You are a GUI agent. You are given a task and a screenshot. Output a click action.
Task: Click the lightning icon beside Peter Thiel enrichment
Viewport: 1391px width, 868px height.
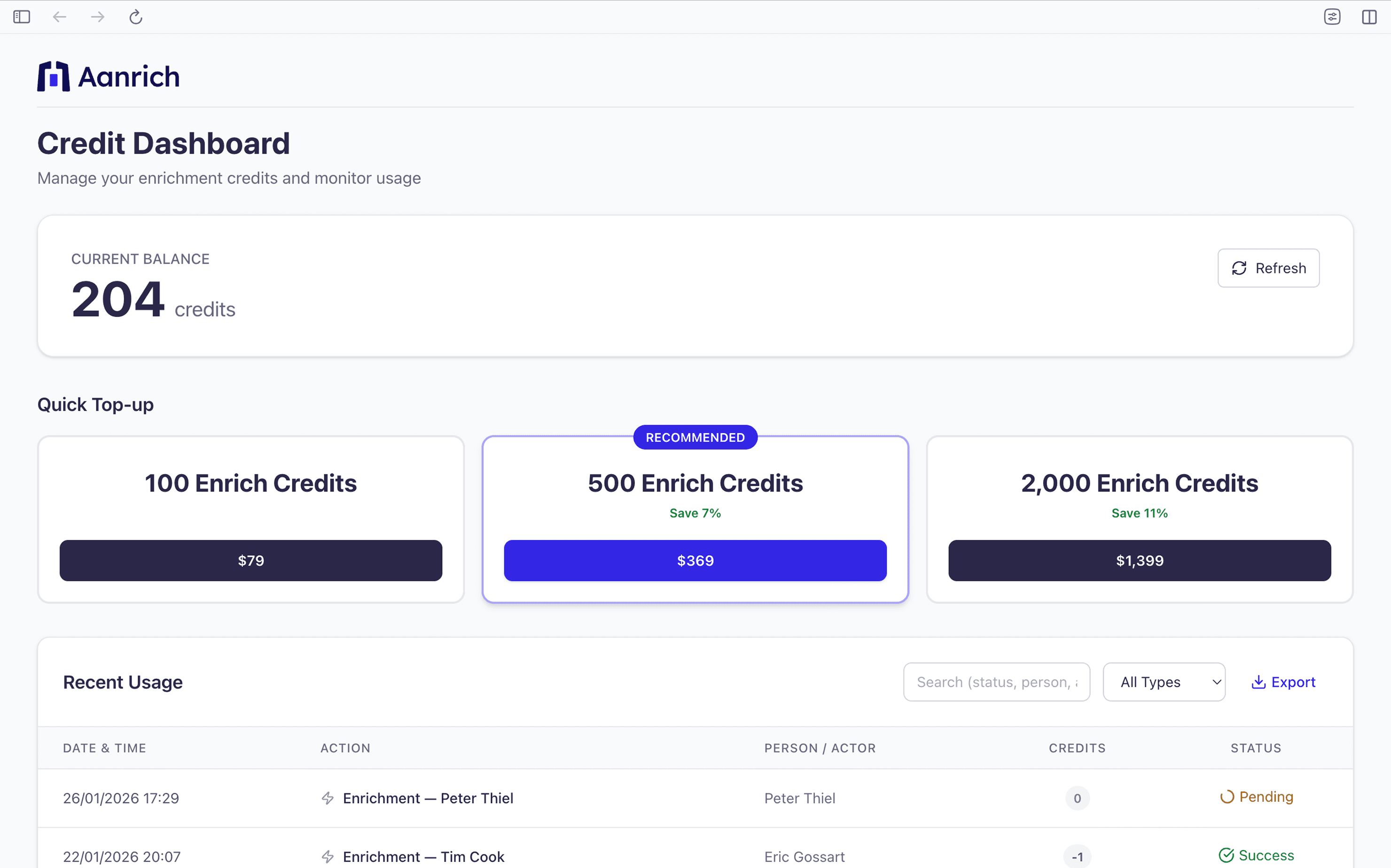[328, 798]
